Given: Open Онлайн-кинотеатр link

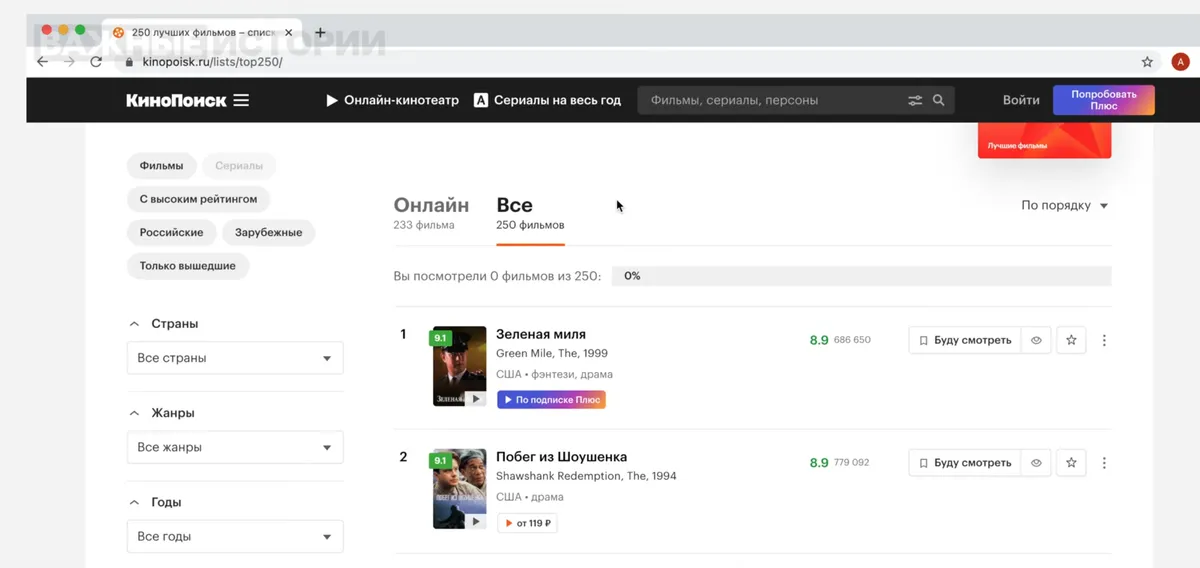Looking at the screenshot, I should 392,100.
